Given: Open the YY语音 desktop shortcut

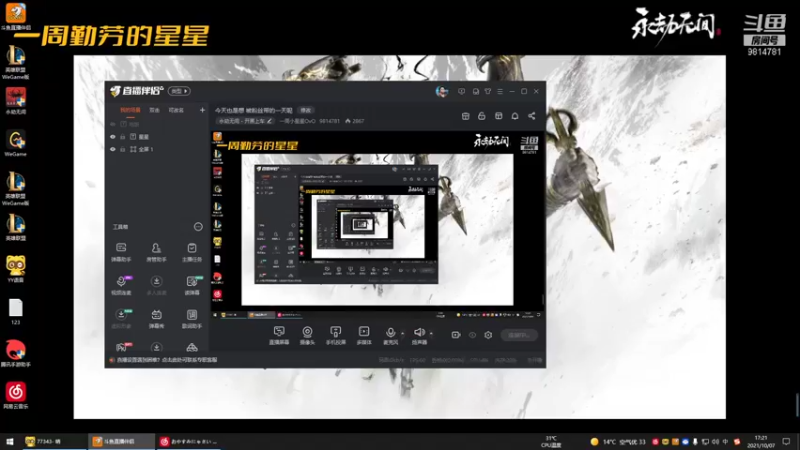Looking at the screenshot, I should click(x=15, y=269).
